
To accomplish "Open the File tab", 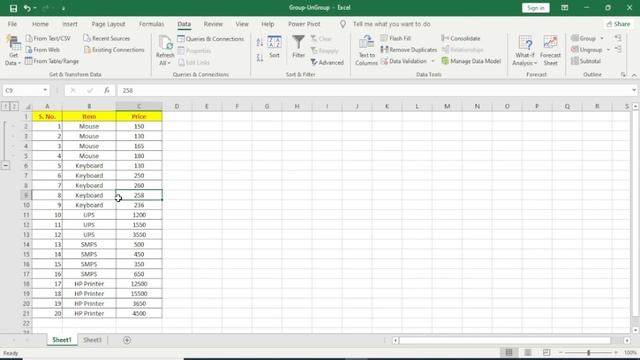I will pyautogui.click(x=12, y=24).
